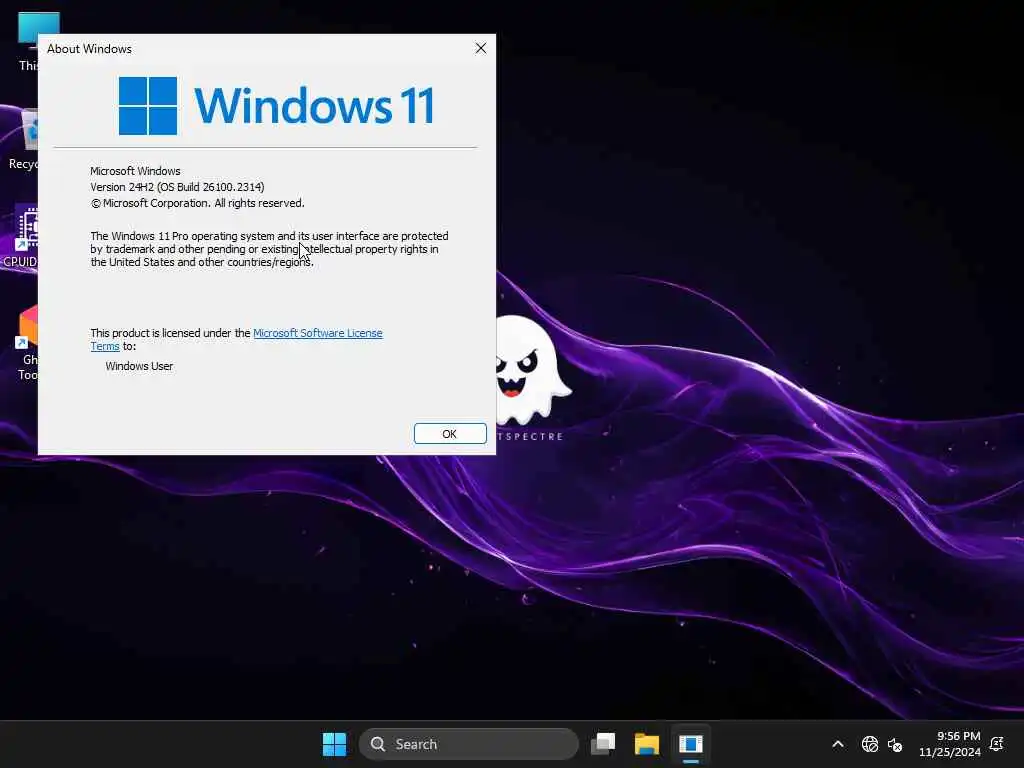The image size is (1024, 768).
Task: Show hidden system tray icons
Action: [x=838, y=744]
